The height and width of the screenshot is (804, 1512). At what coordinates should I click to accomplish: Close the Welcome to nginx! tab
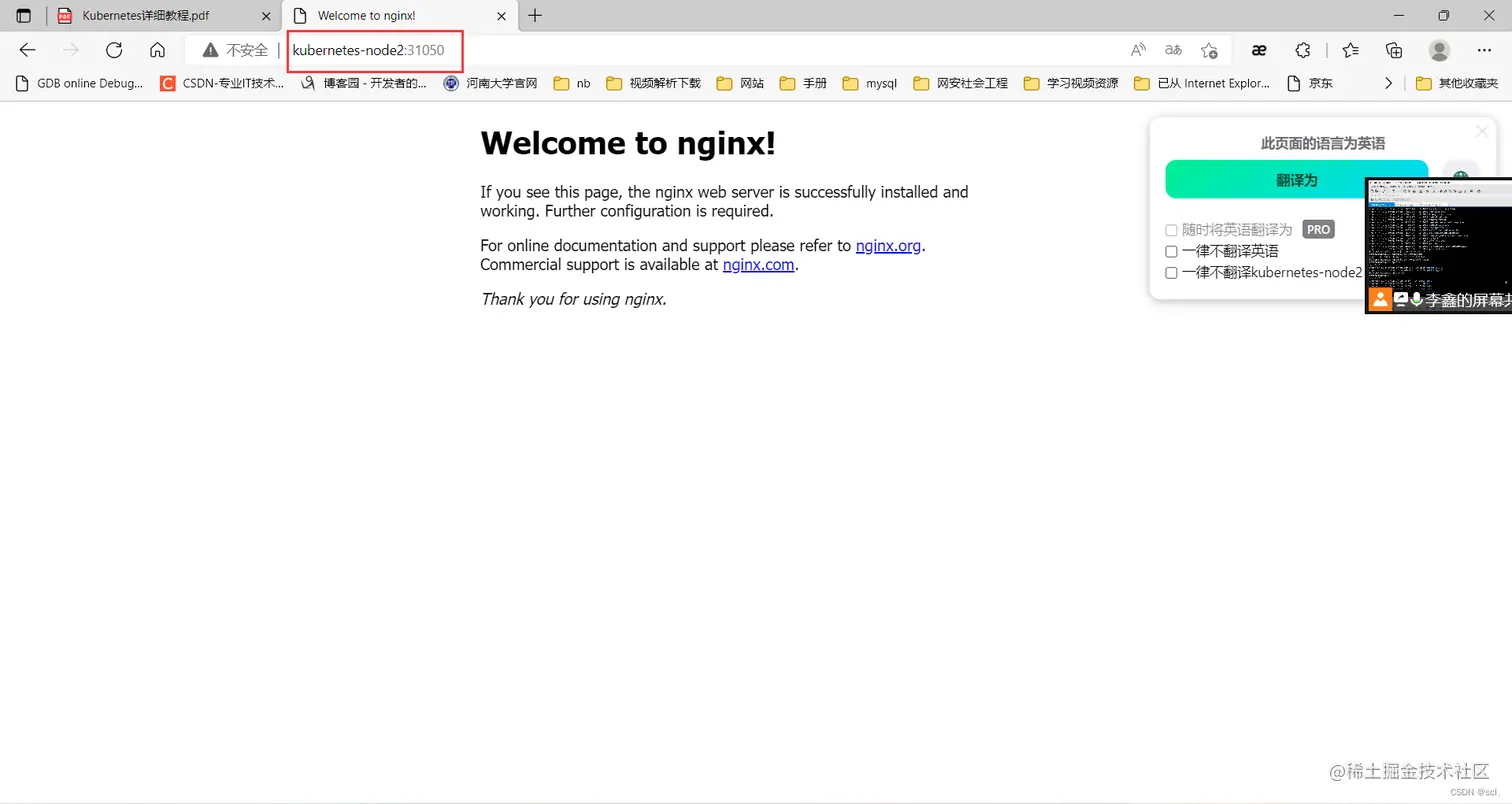[501, 16]
